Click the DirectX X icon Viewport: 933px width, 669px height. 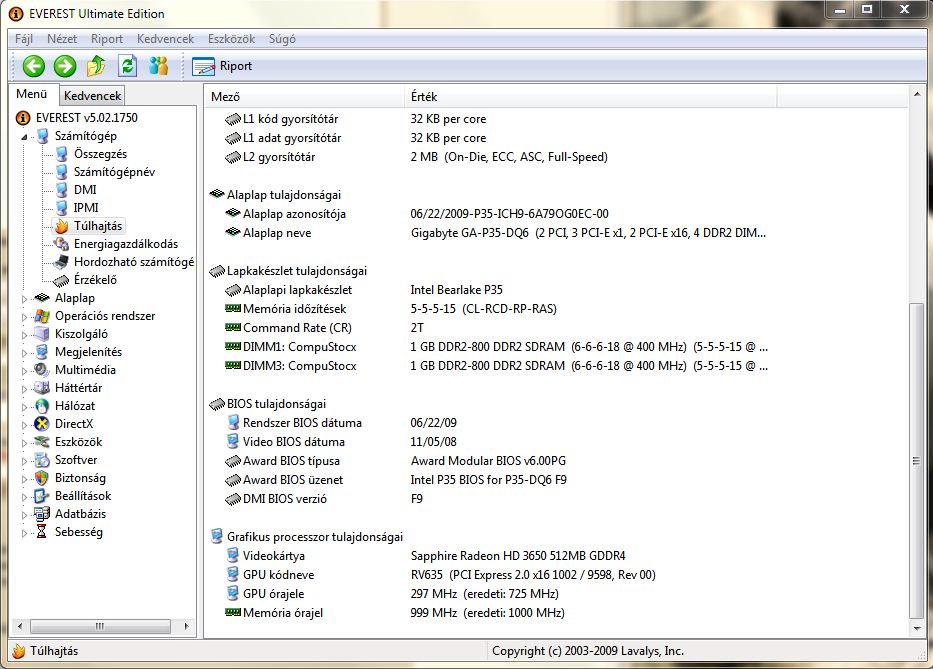pos(42,424)
